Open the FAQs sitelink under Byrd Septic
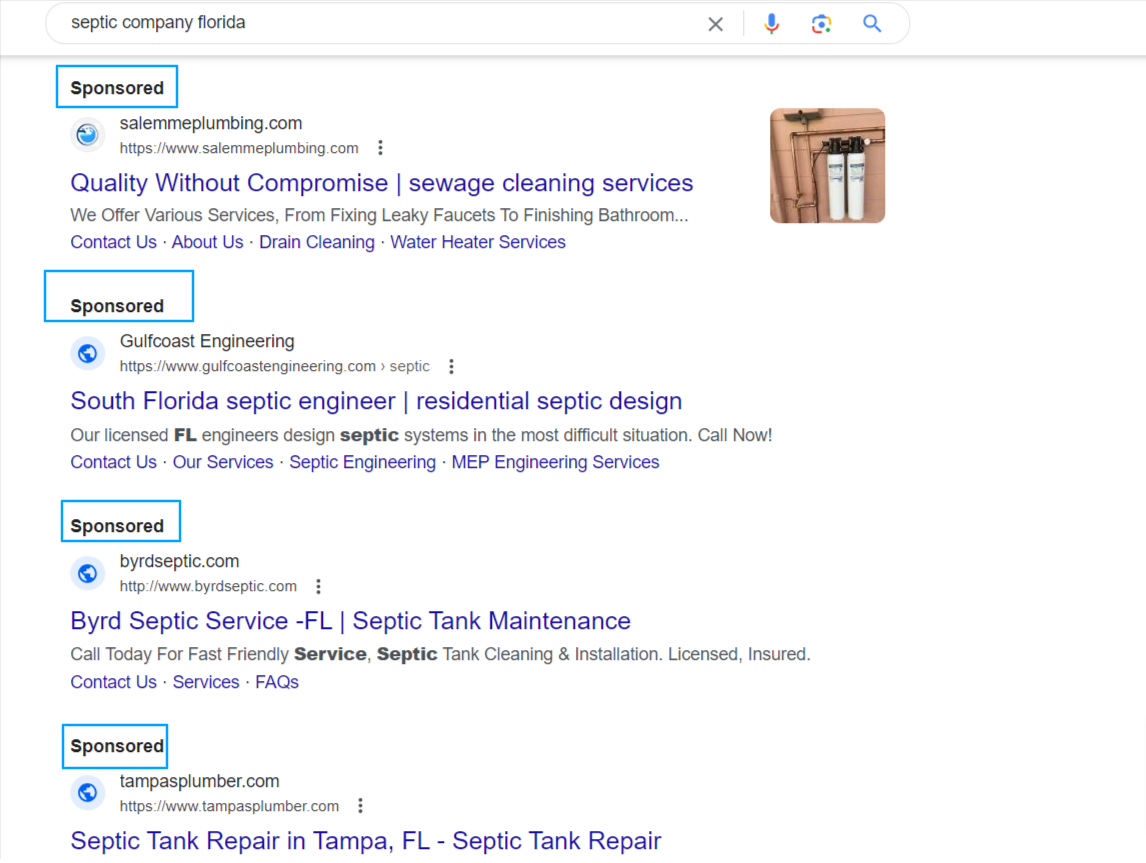 pyautogui.click(x=277, y=682)
